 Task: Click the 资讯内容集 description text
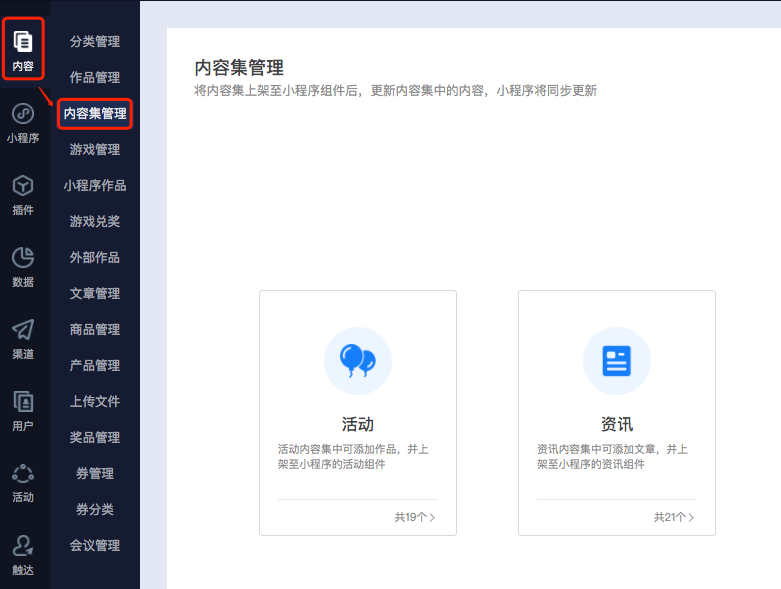[612, 457]
